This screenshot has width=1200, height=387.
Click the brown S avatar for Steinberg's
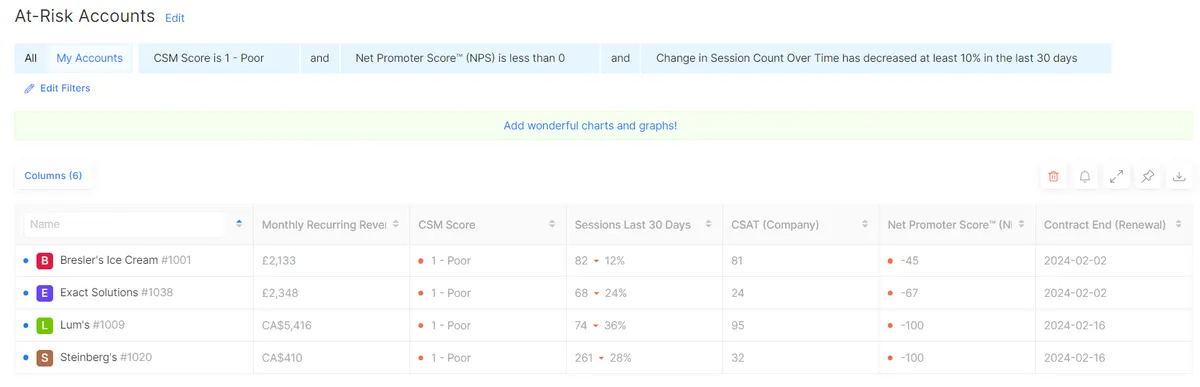[44, 357]
